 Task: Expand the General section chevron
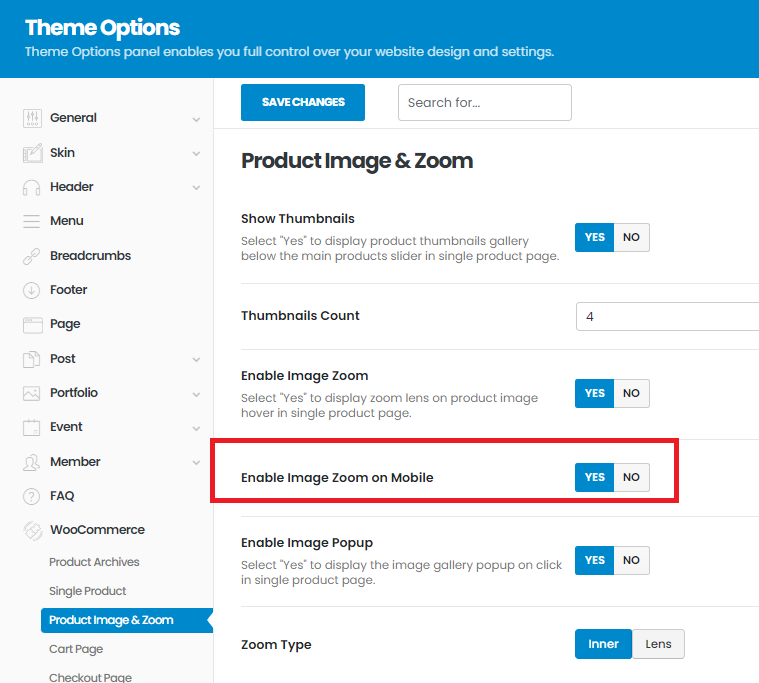tap(196, 119)
